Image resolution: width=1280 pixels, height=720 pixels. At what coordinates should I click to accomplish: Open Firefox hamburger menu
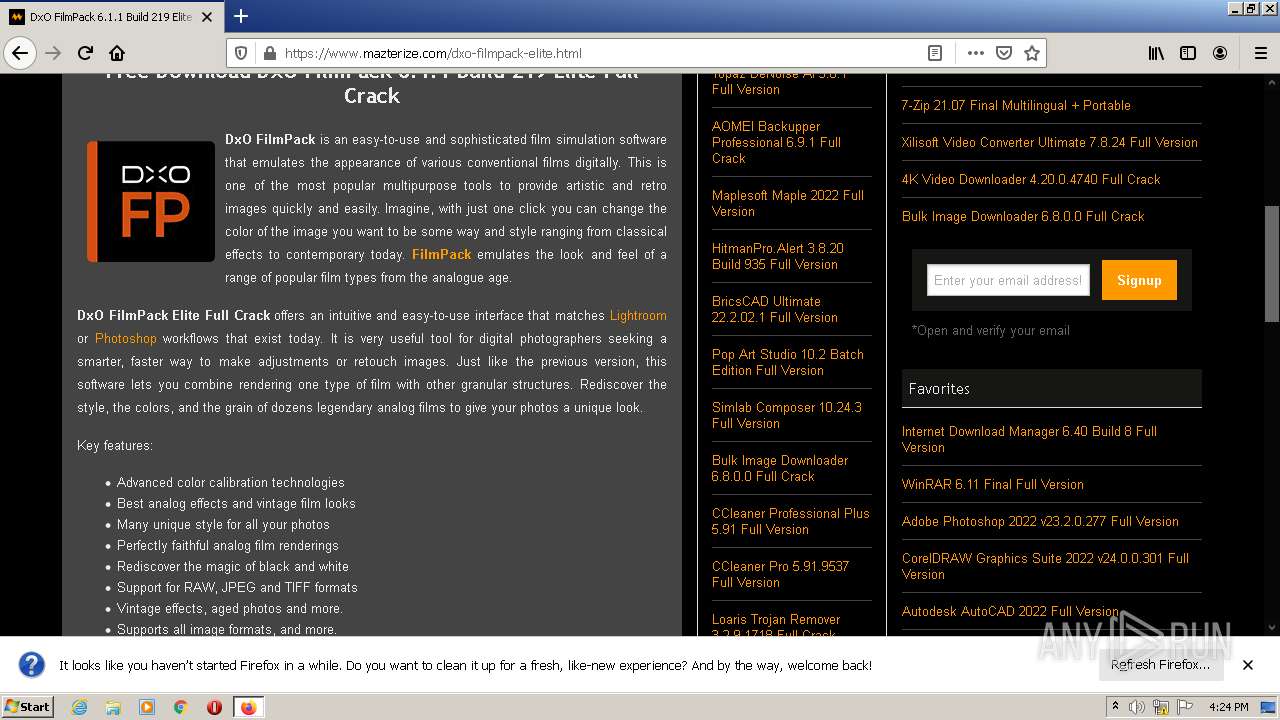point(1260,53)
